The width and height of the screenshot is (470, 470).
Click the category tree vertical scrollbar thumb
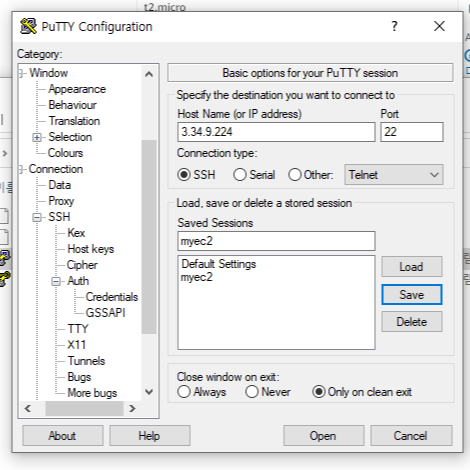[x=149, y=237]
